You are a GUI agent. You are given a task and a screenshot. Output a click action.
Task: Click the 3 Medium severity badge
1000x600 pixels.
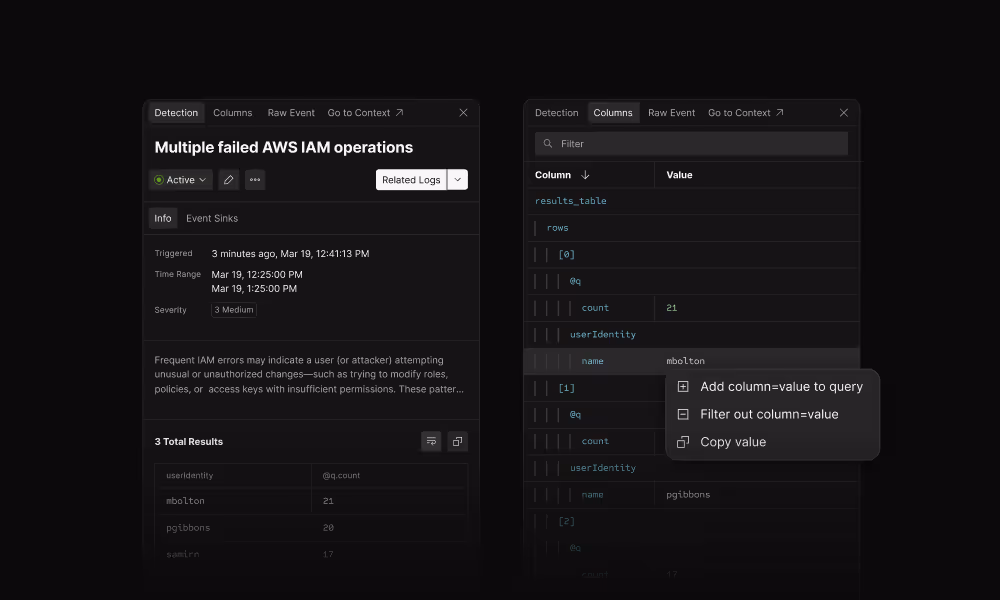click(234, 310)
